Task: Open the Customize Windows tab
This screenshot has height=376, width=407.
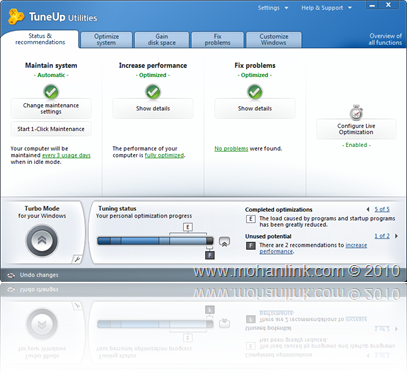Action: click(x=274, y=40)
